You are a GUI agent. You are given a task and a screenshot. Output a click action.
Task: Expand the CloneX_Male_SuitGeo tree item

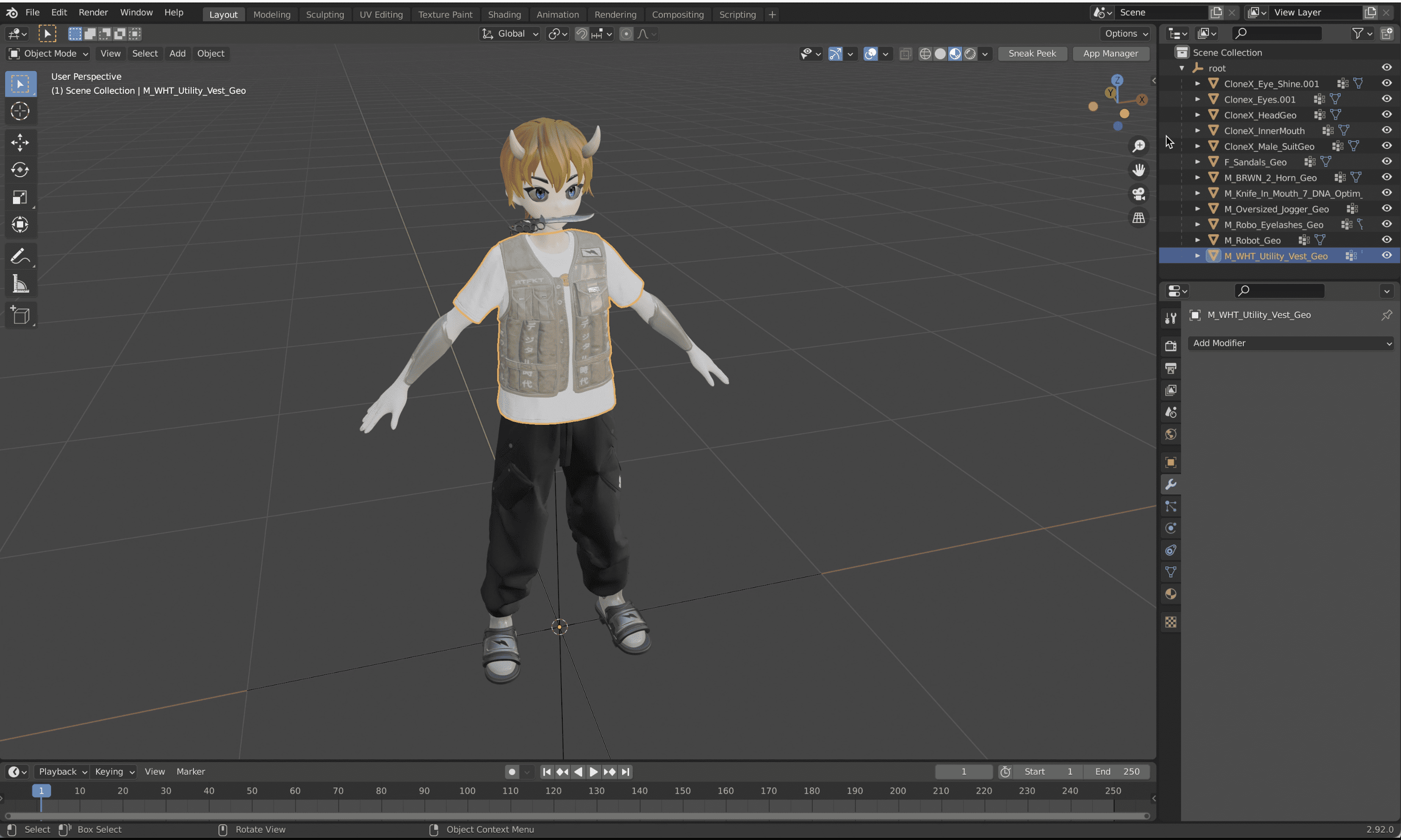click(x=1197, y=146)
